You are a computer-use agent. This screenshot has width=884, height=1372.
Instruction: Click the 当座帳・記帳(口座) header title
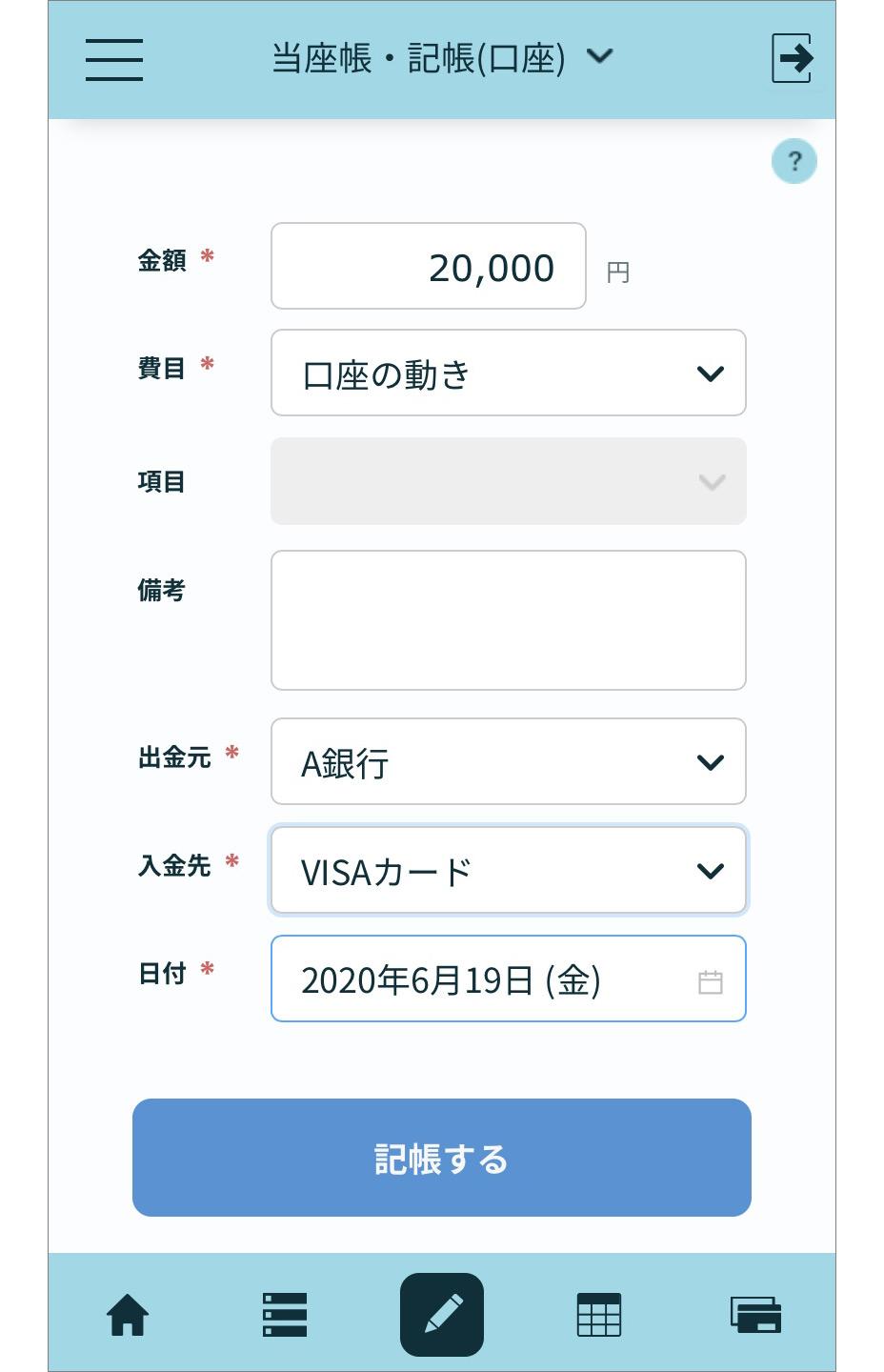[418, 58]
